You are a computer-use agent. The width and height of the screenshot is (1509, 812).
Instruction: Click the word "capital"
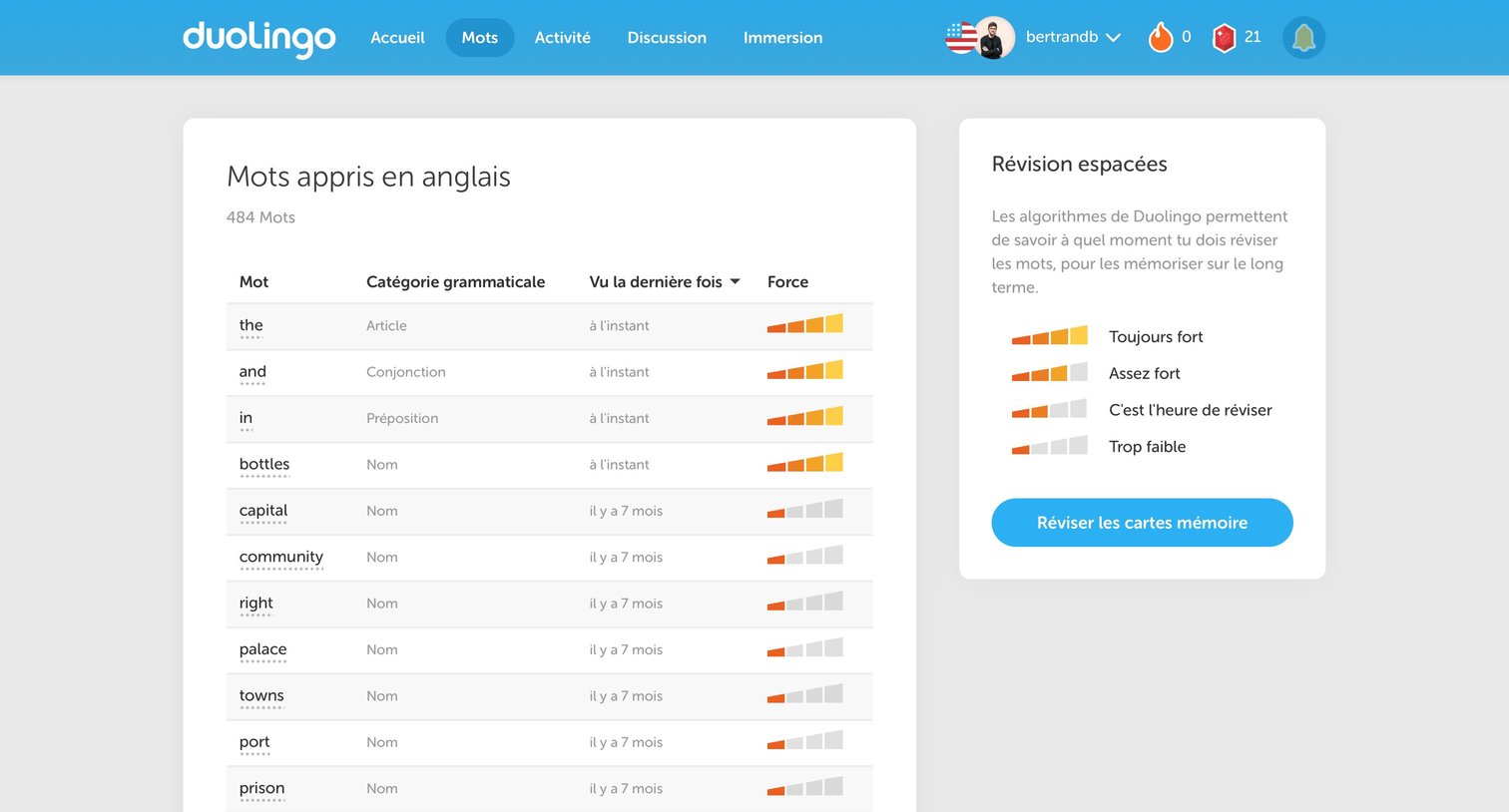263,511
